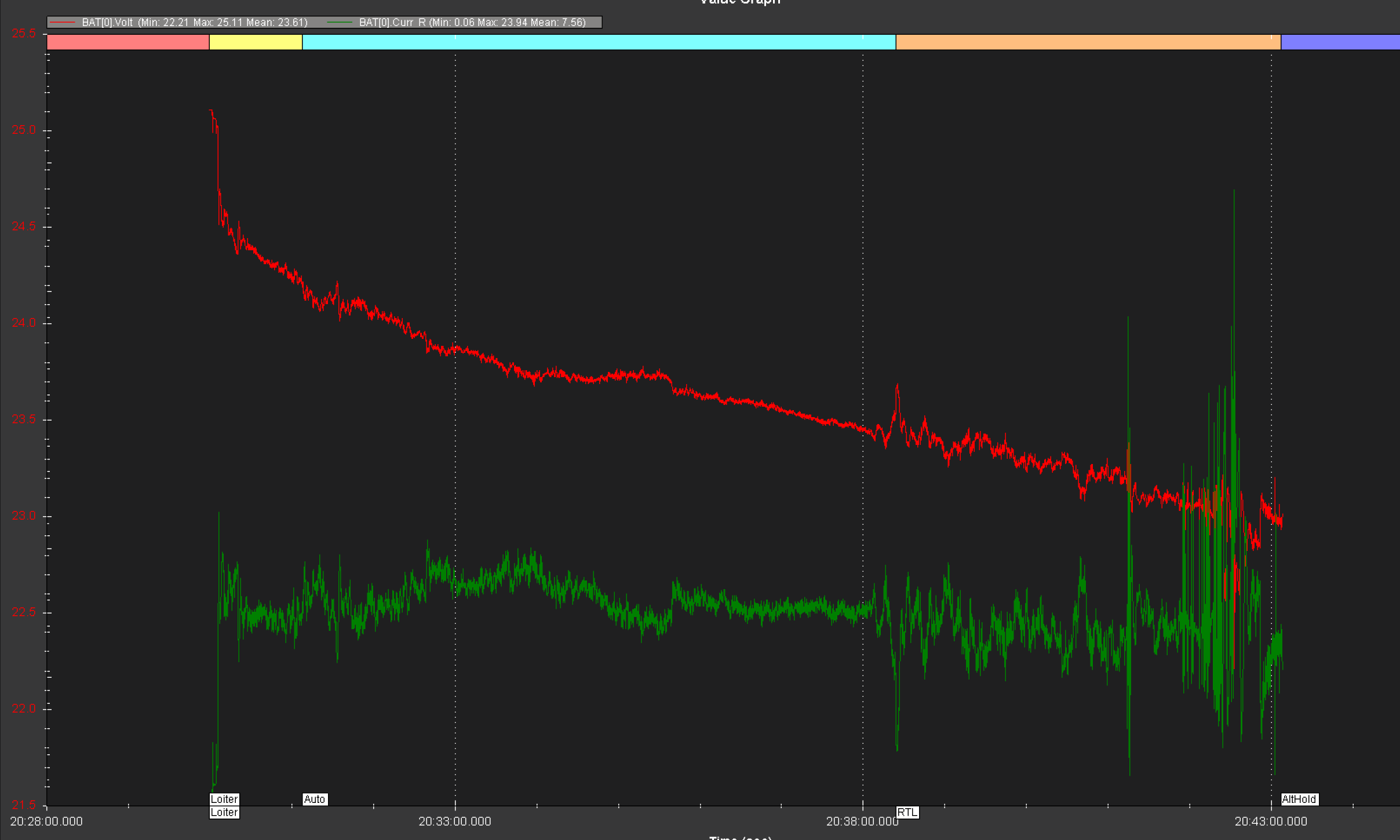
Task: Click the 20:38:00.000 time axis label
Action: [x=862, y=821]
